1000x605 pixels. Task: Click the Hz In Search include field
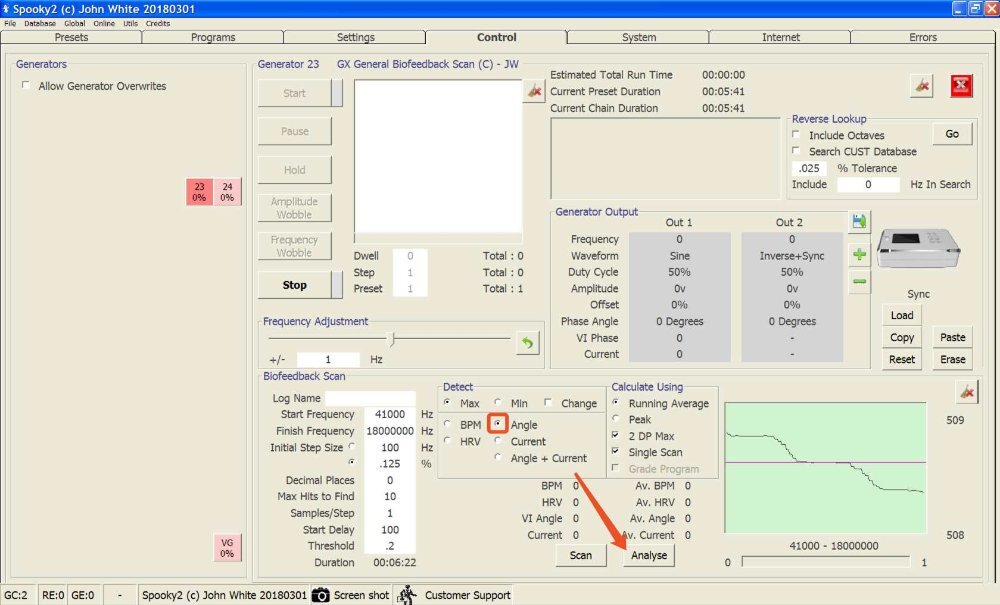868,184
